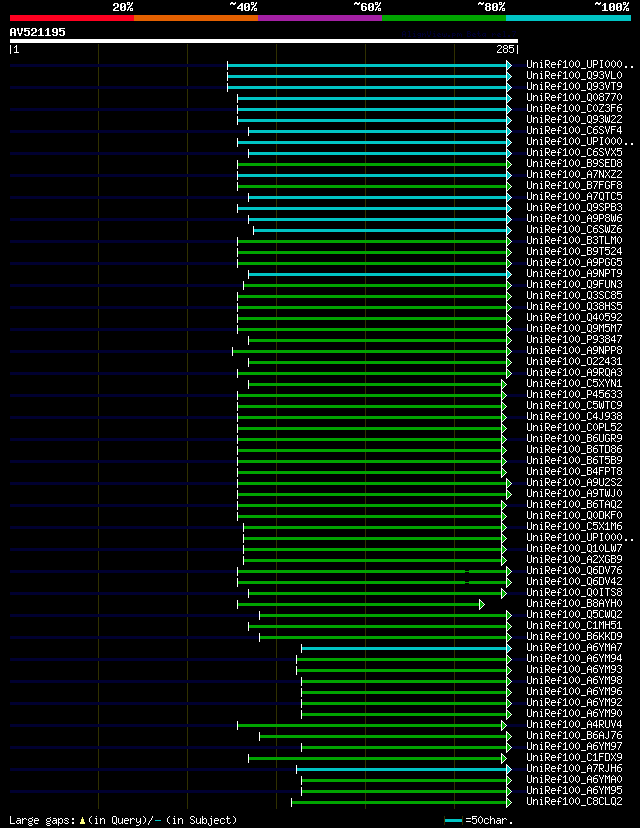Click the UniRef100_C0Z3F6 label
The width and height of the screenshot is (640, 828).
click(574, 108)
